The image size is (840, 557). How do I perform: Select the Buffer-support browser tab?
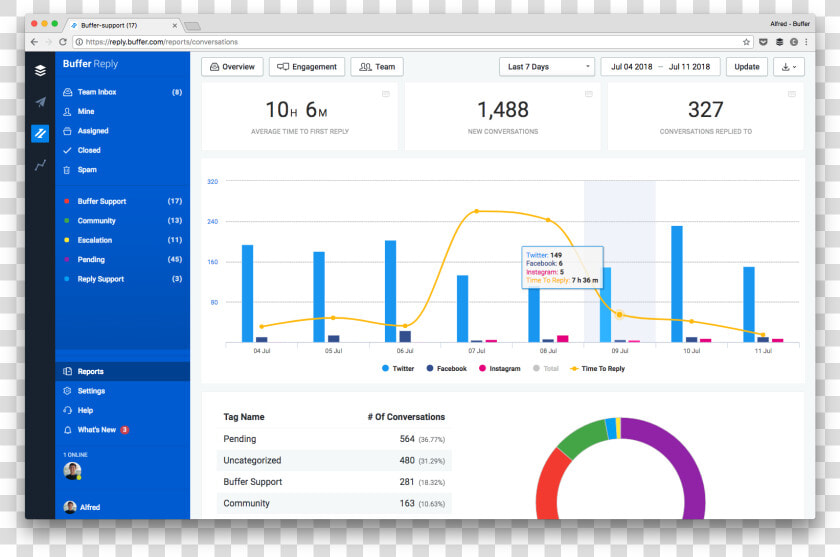pos(123,25)
